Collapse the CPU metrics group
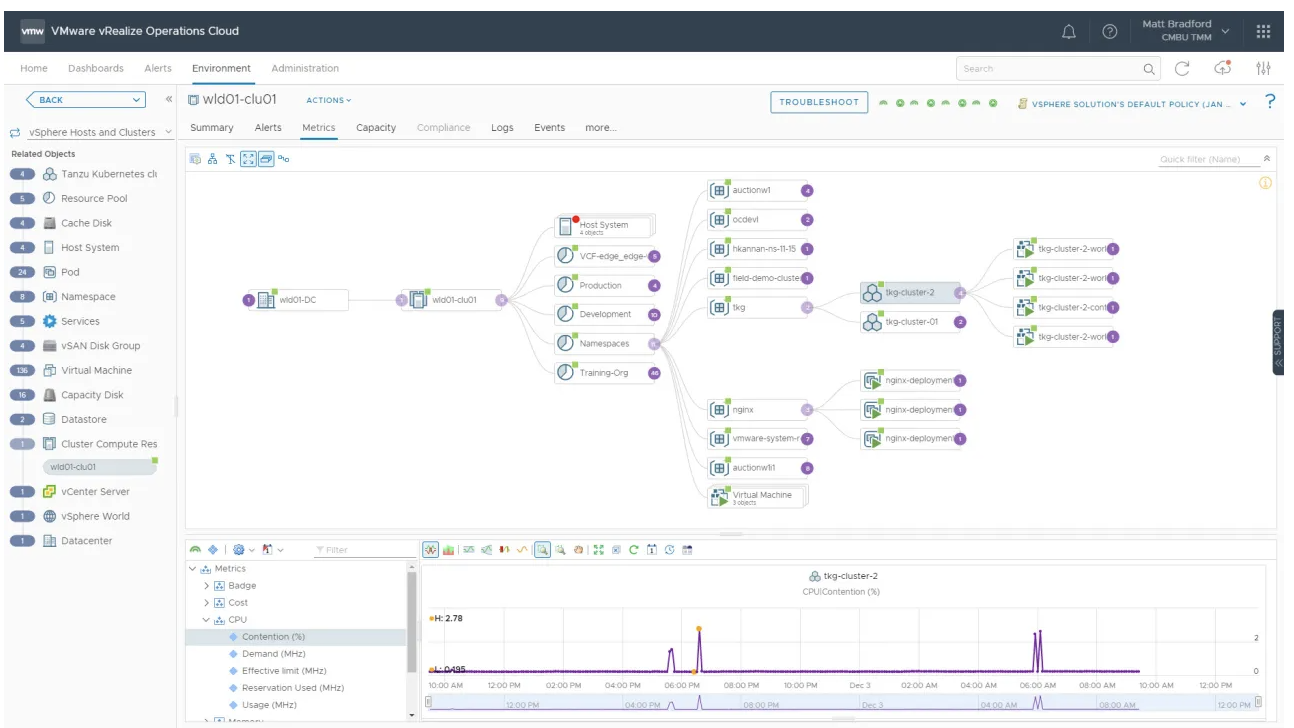 coord(207,620)
